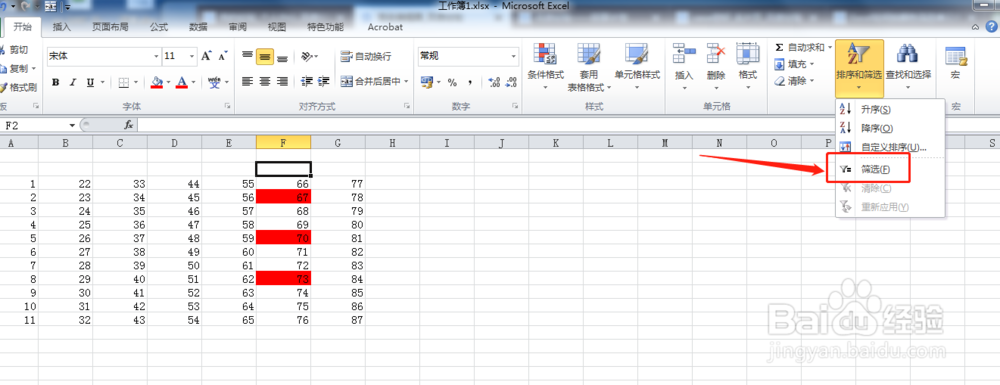Toggle Bold formatting

click(x=55, y=82)
